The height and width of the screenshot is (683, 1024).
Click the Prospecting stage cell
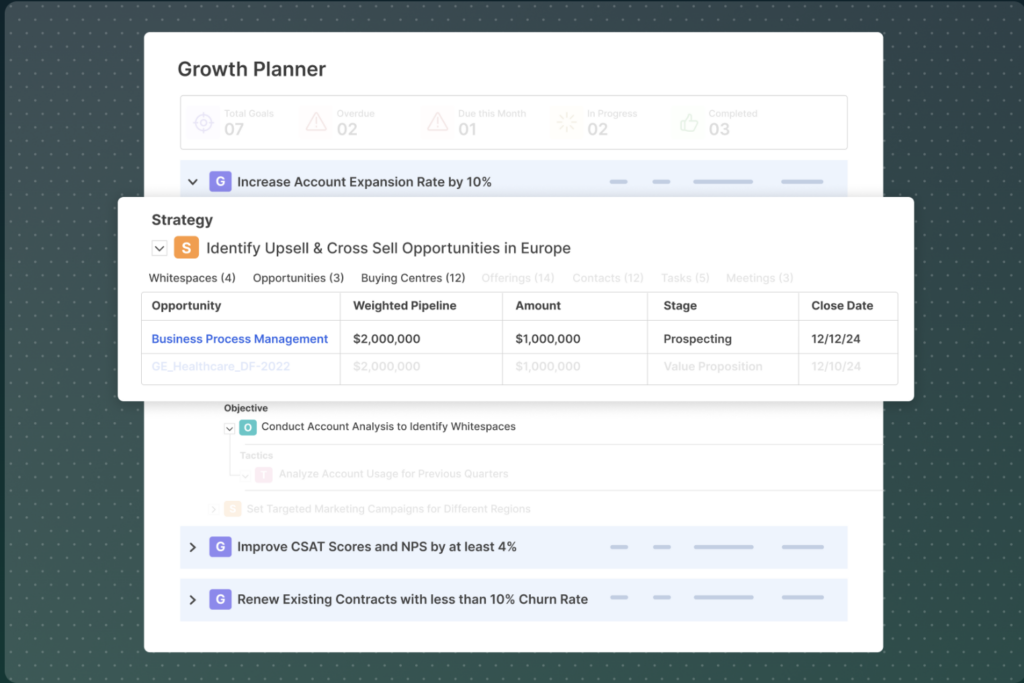[x=697, y=339]
